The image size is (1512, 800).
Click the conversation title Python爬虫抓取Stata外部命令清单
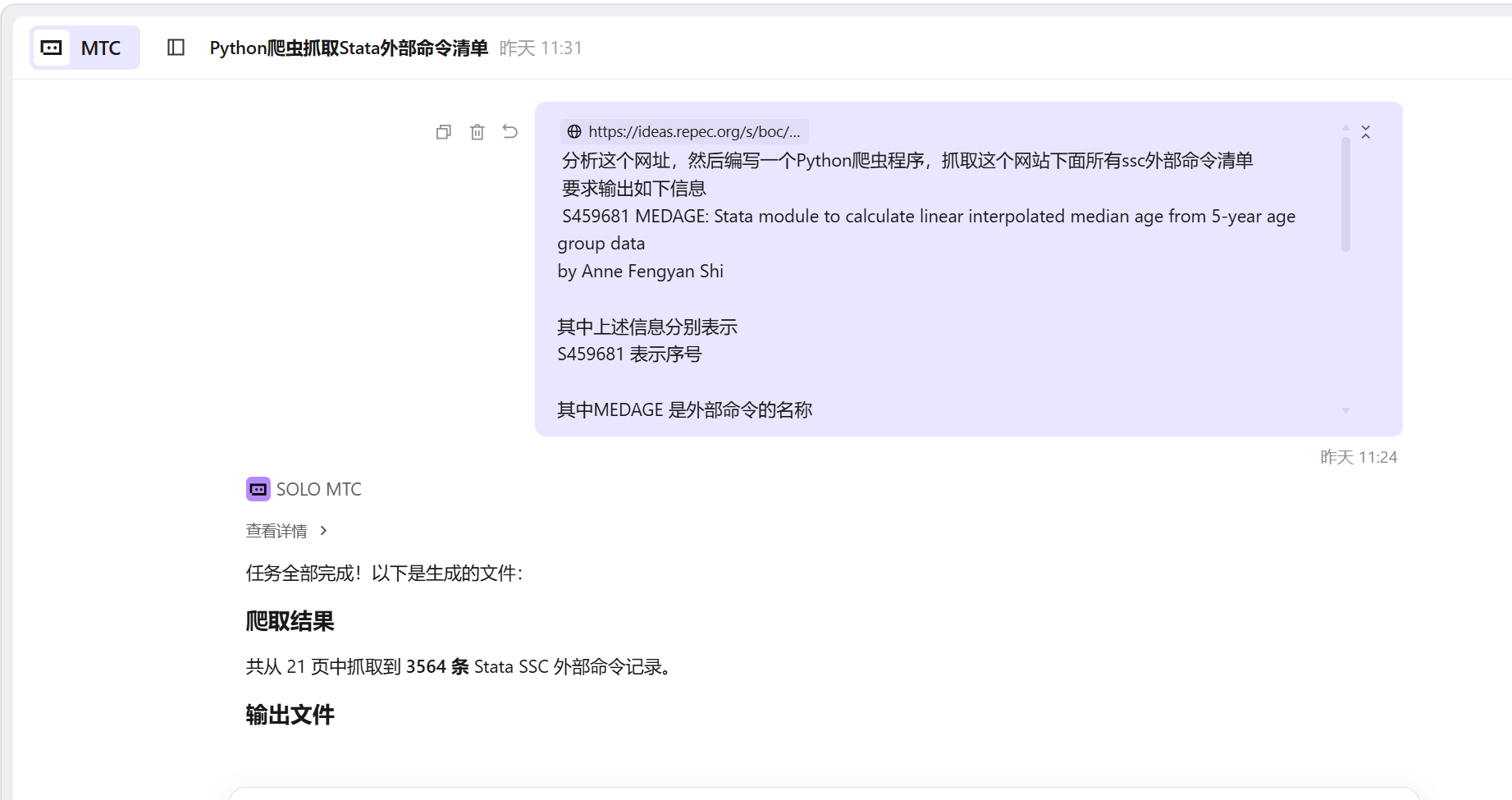click(x=349, y=48)
